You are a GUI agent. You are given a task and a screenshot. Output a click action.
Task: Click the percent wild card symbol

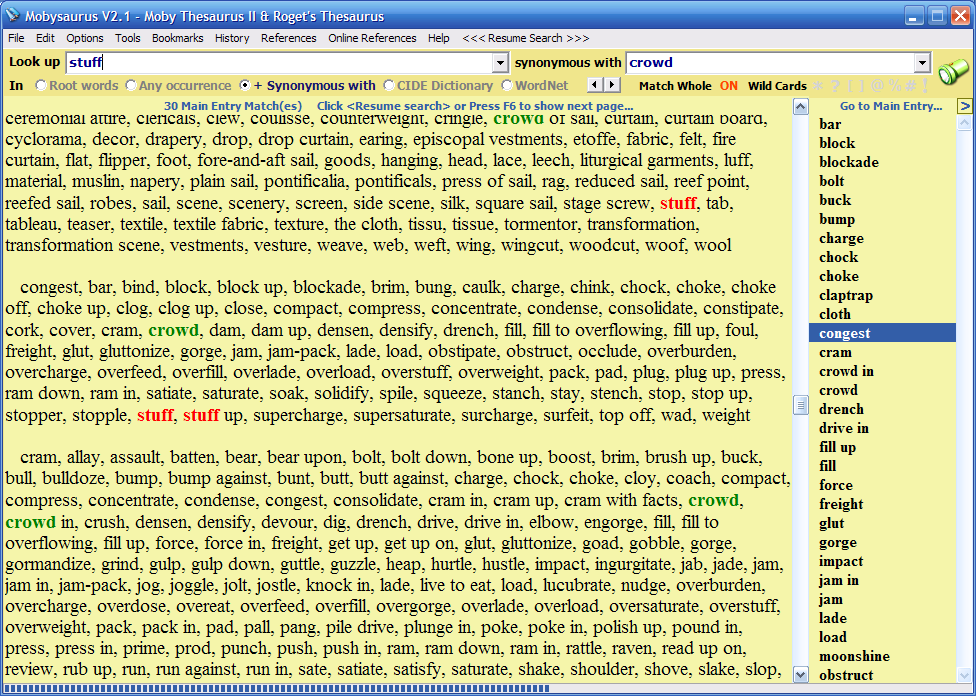click(895, 85)
